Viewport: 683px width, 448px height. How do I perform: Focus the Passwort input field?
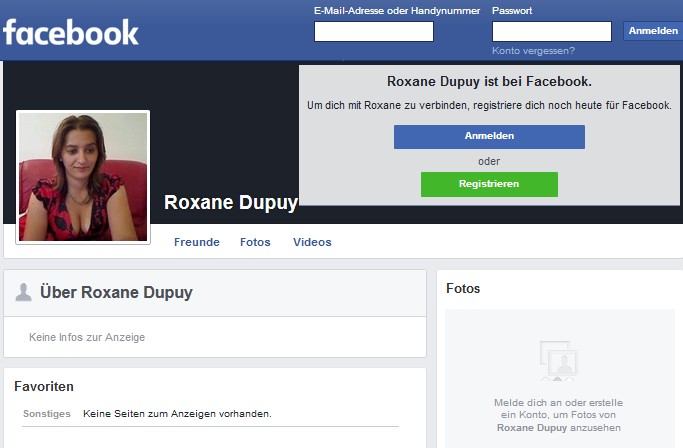(x=551, y=32)
